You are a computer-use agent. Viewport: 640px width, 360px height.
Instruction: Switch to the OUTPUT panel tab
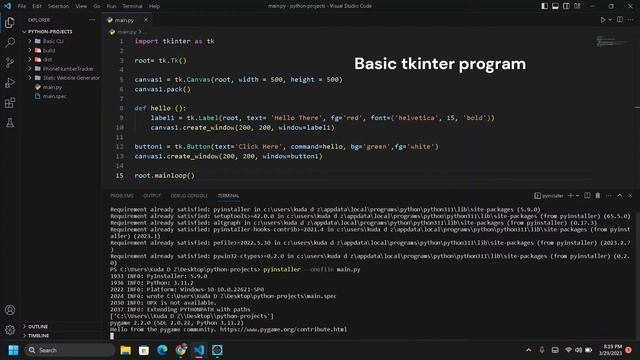[152, 196]
